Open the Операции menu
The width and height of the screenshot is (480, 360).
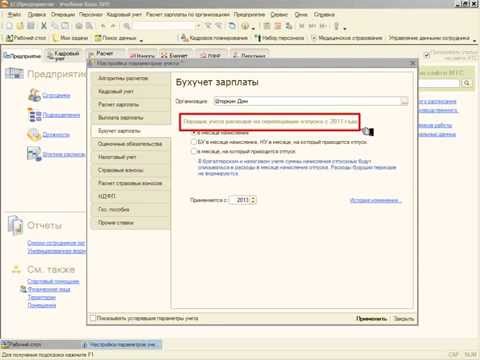[63, 14]
